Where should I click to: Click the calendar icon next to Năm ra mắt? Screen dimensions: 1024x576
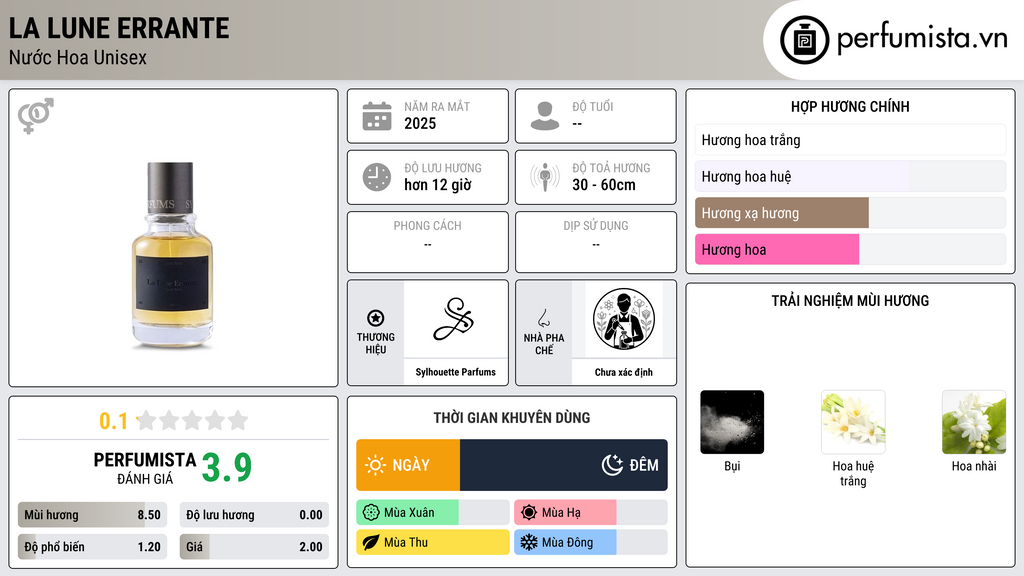tap(377, 116)
